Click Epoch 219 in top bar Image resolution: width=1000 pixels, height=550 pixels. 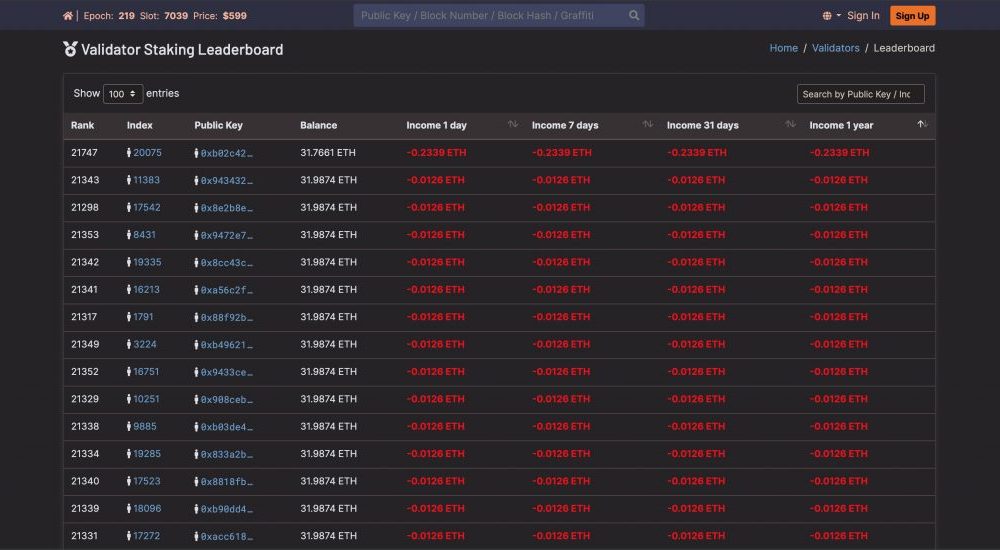pyautogui.click(x=109, y=16)
